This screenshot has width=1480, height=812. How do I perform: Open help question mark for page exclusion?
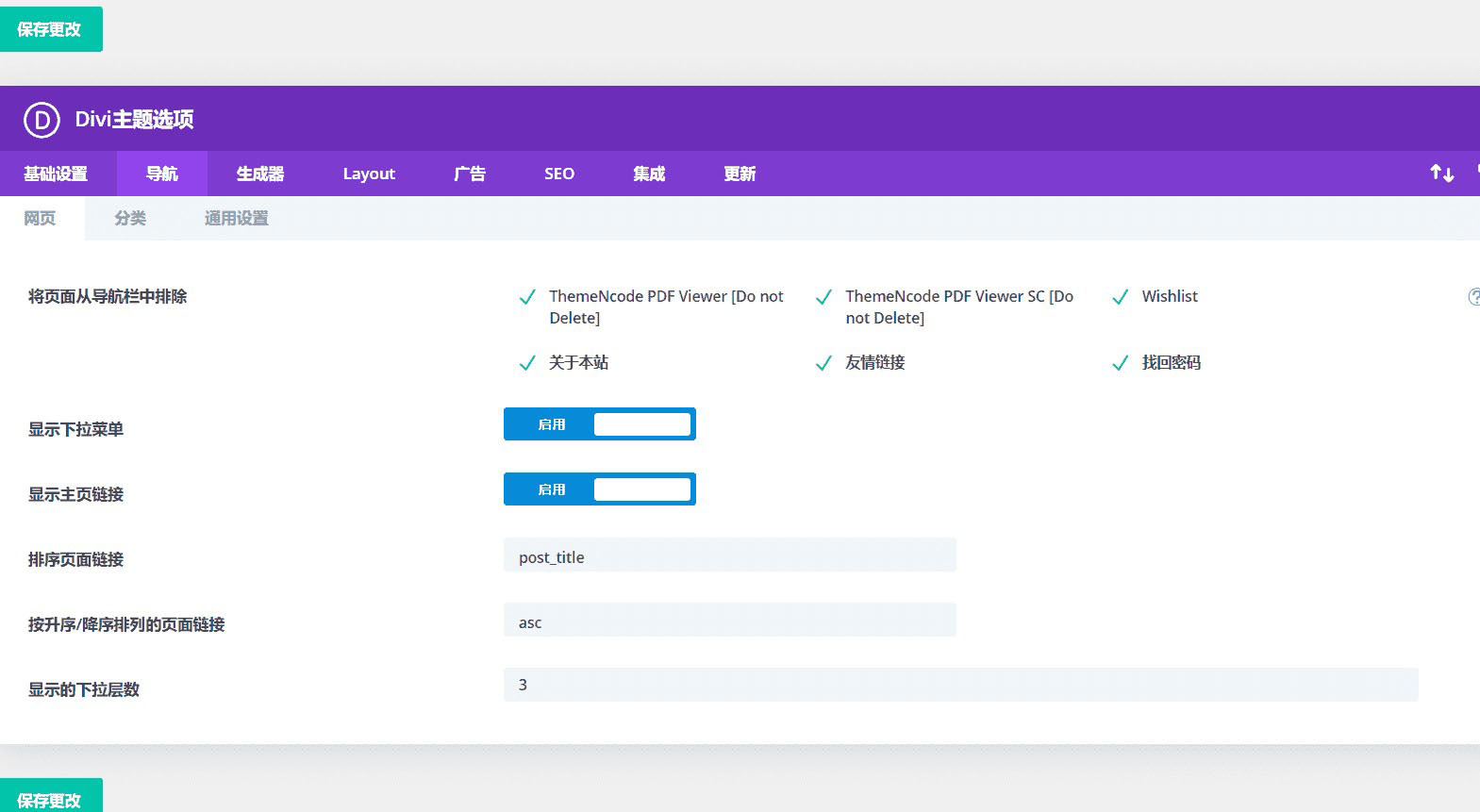(x=1474, y=297)
